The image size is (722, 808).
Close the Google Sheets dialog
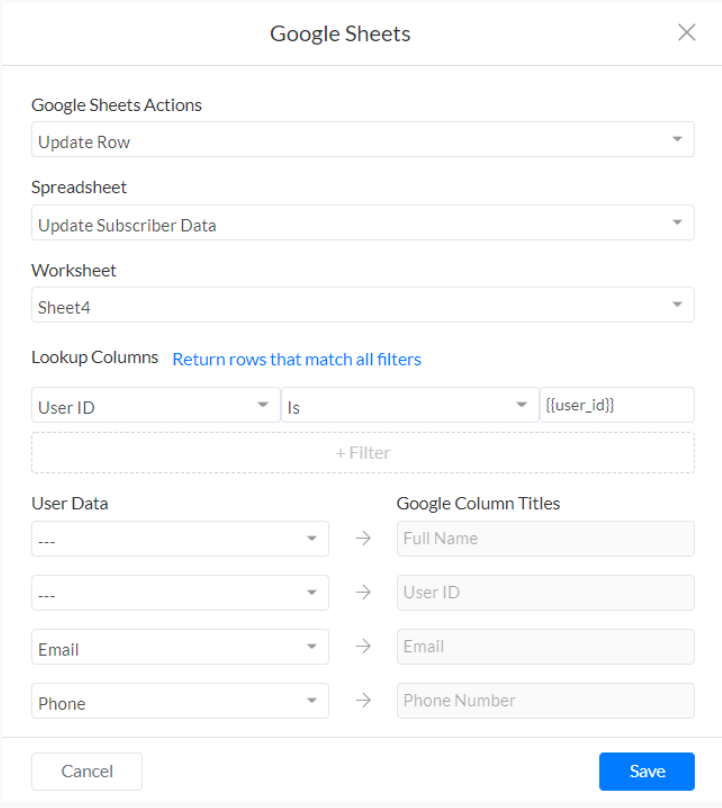tap(686, 33)
